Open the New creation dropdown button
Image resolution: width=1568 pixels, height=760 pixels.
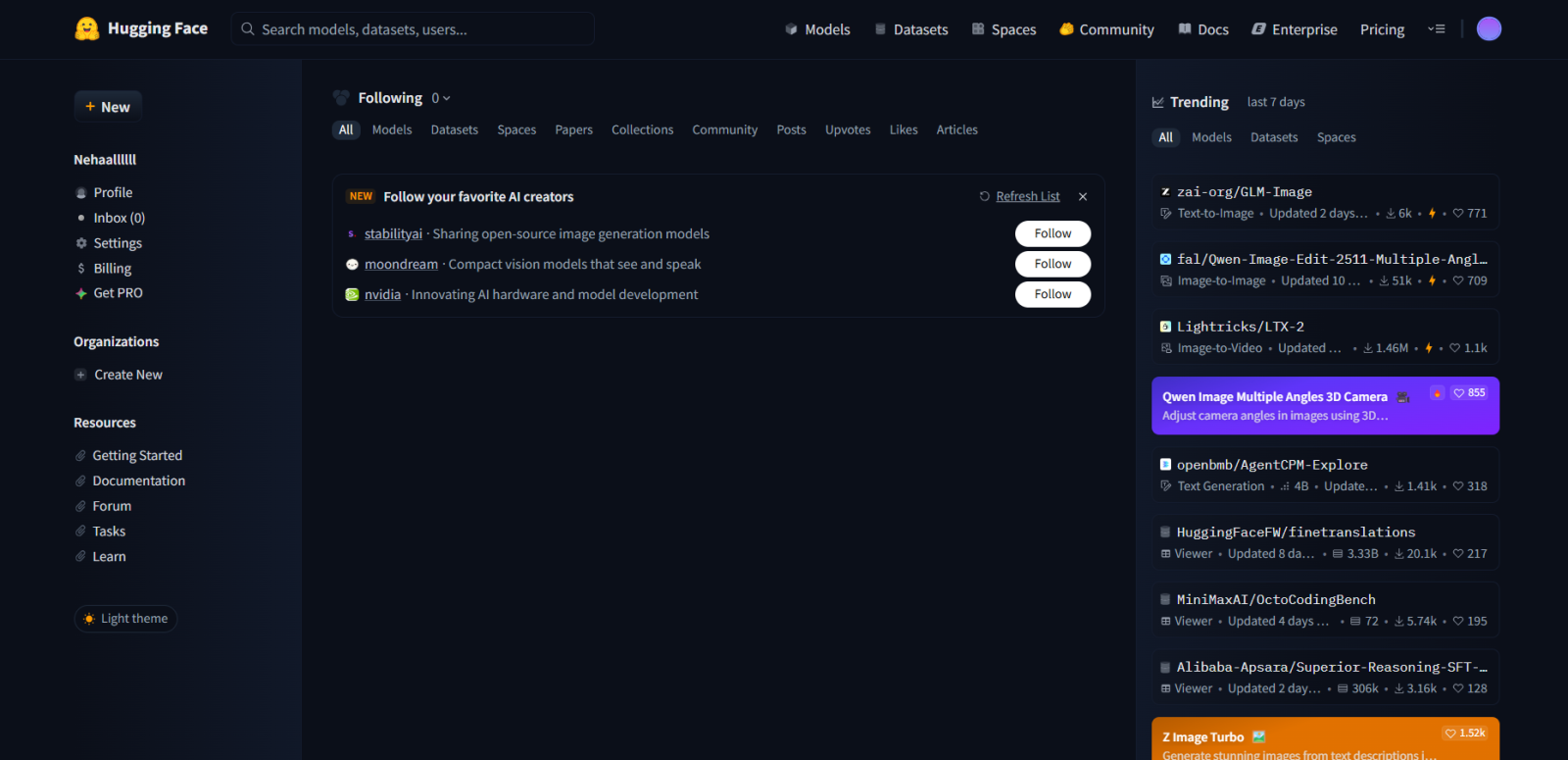[x=108, y=107]
